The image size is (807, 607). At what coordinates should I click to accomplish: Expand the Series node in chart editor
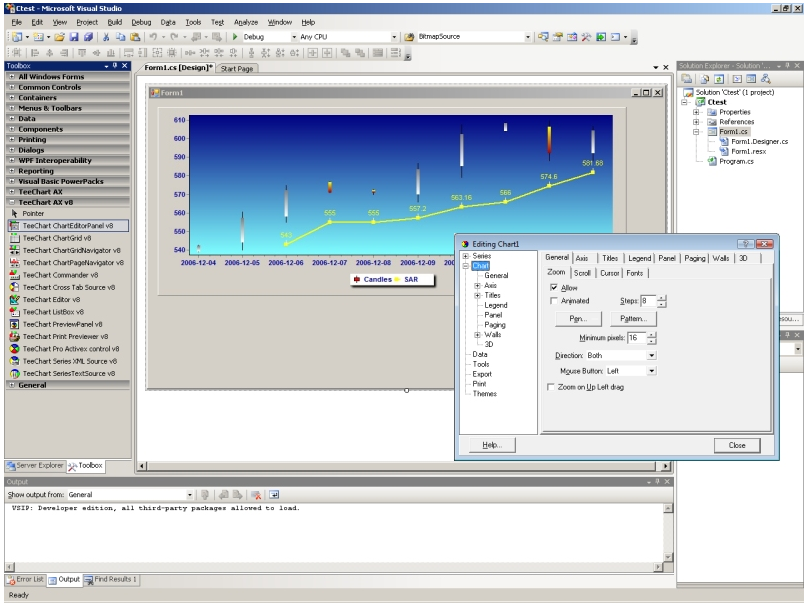pos(466,256)
